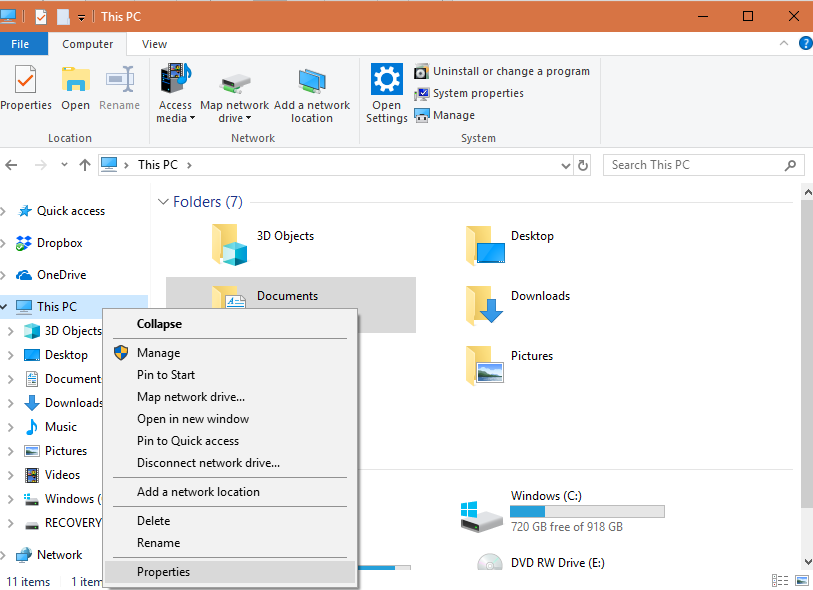Open Settings via the gear icon
The image size is (813, 590).
point(387,79)
